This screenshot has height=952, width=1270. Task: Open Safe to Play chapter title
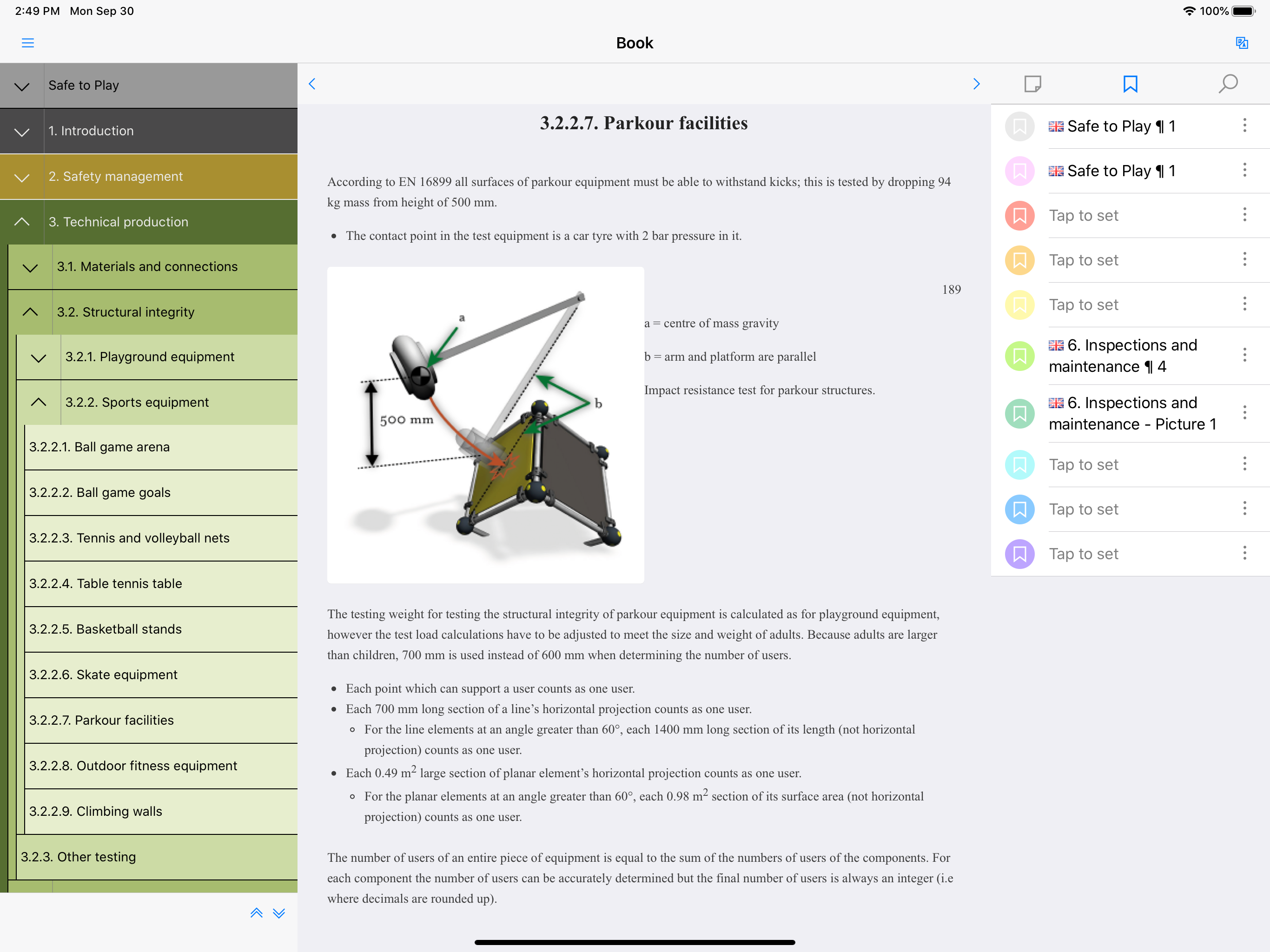84,86
